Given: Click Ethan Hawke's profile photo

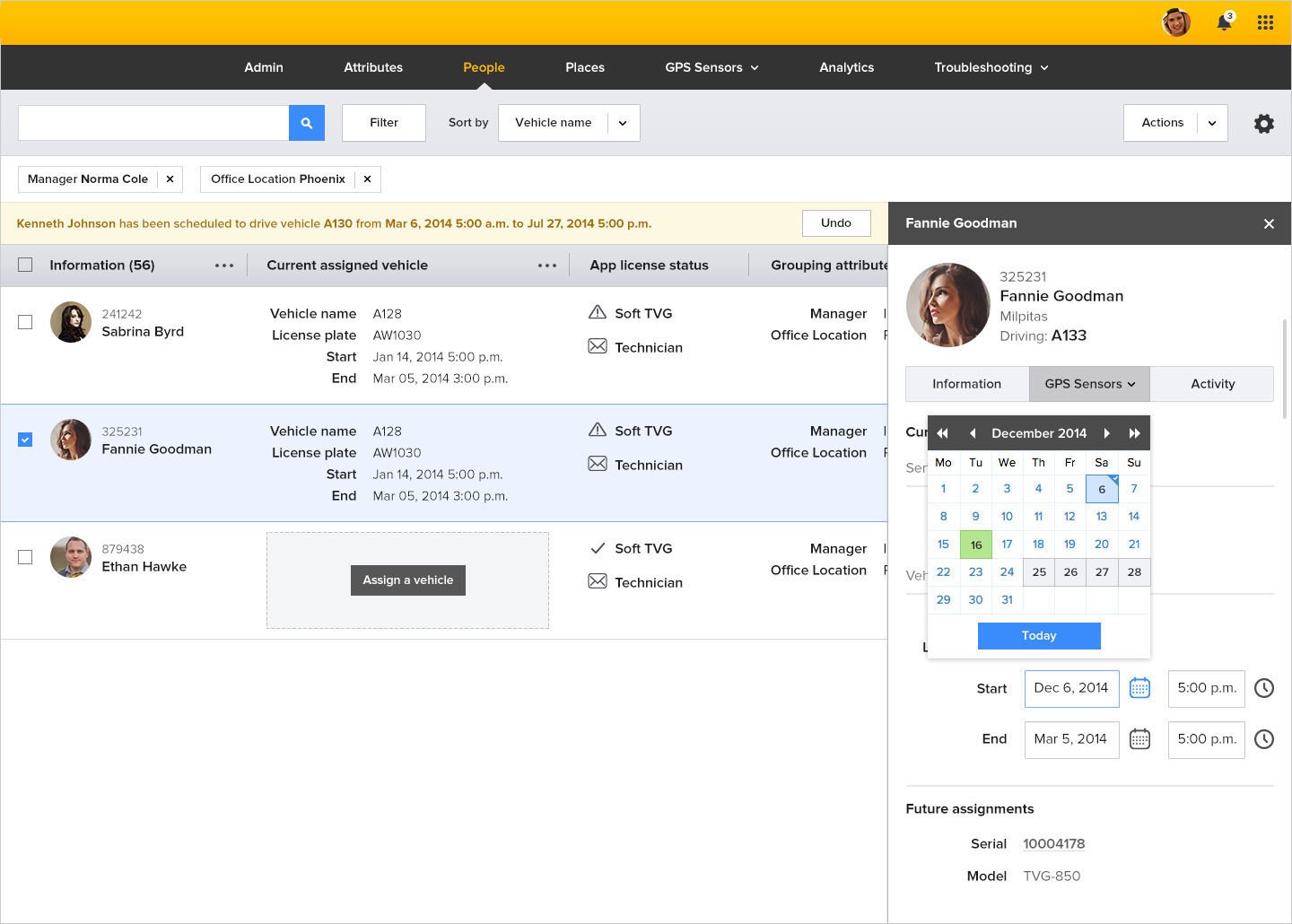Looking at the screenshot, I should click(x=71, y=557).
